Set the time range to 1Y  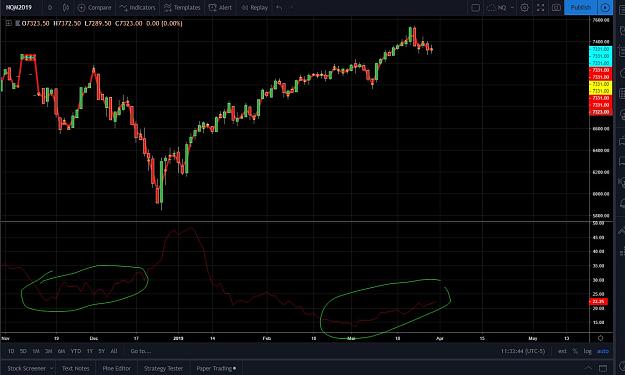coord(90,351)
